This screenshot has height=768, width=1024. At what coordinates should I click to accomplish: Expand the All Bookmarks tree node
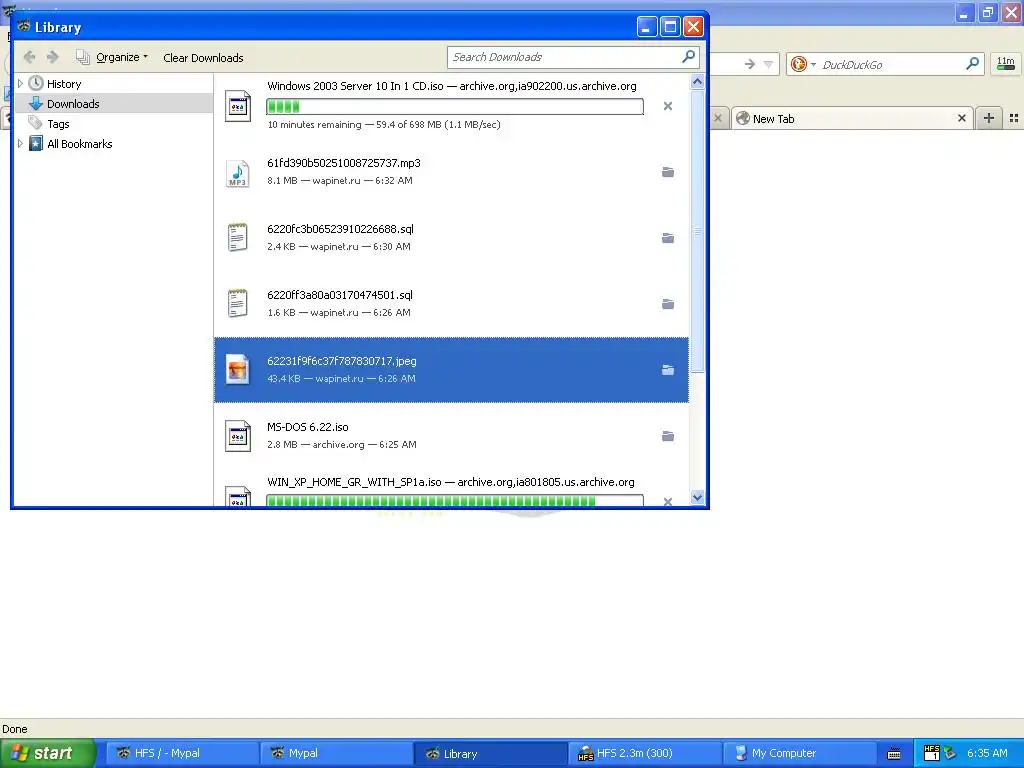[20, 144]
